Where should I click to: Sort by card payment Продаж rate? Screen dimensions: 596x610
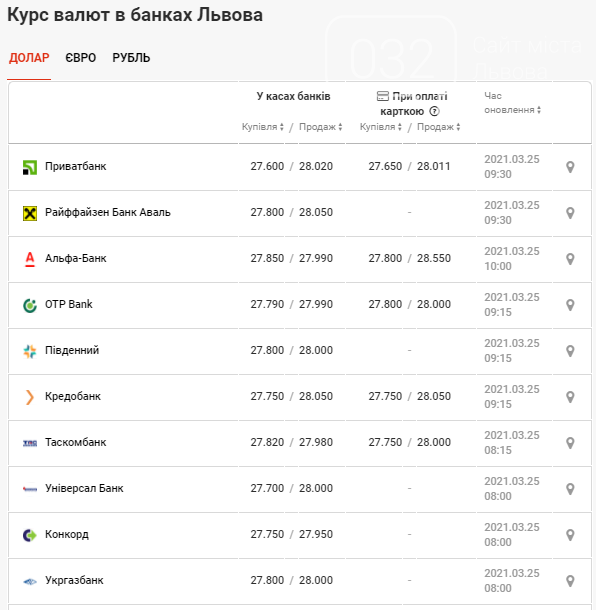[439, 127]
